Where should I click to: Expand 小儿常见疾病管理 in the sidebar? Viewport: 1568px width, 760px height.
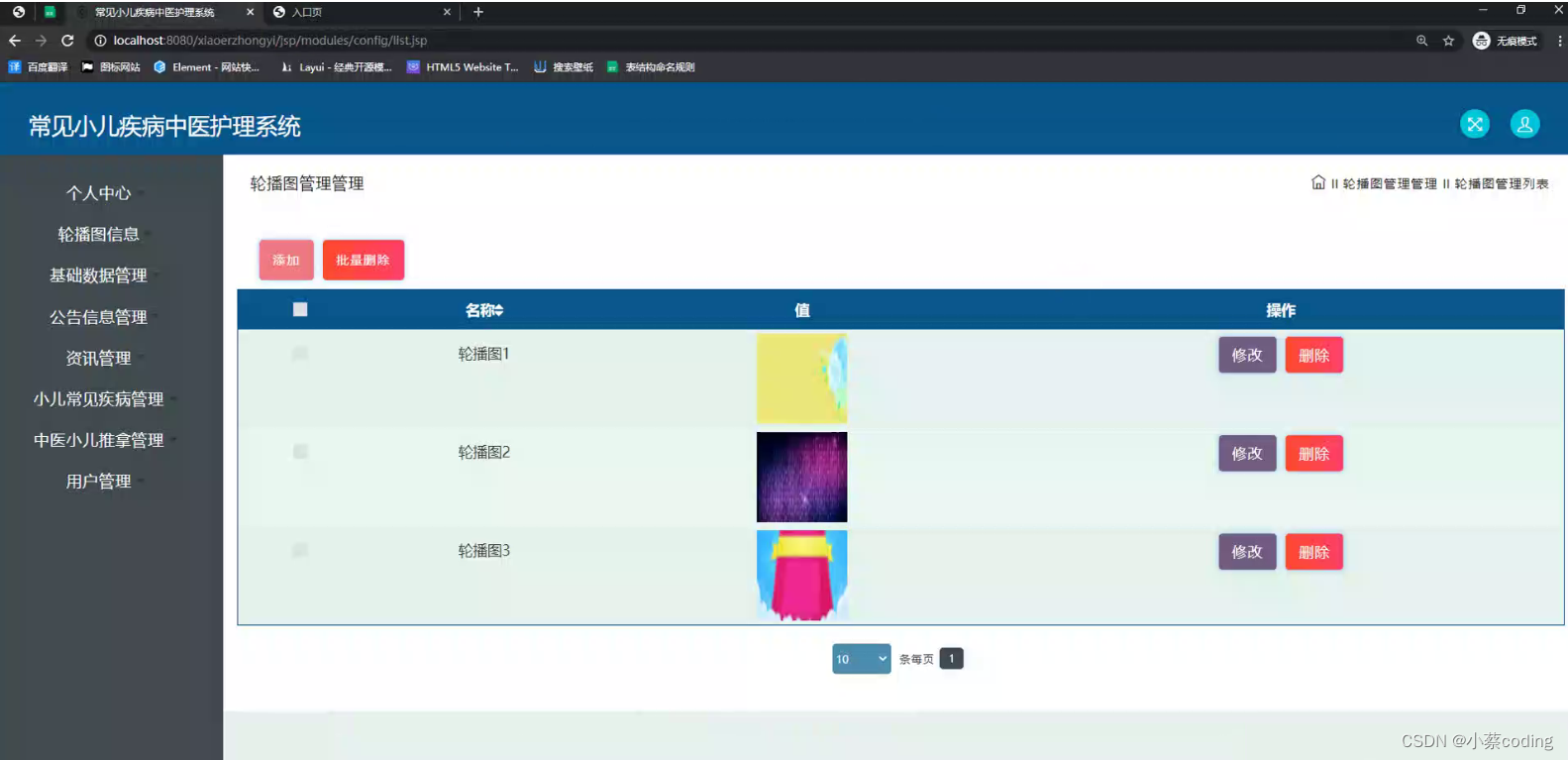[x=99, y=399]
